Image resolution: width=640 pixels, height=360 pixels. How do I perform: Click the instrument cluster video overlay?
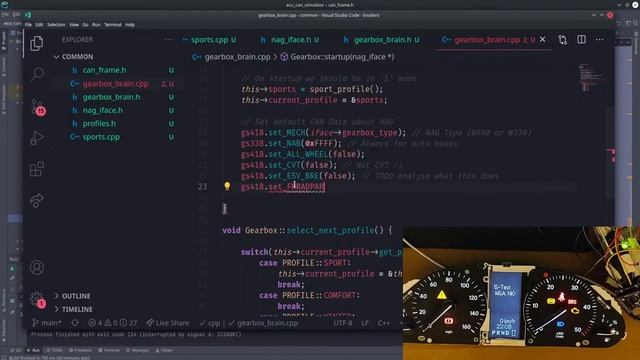(521, 293)
